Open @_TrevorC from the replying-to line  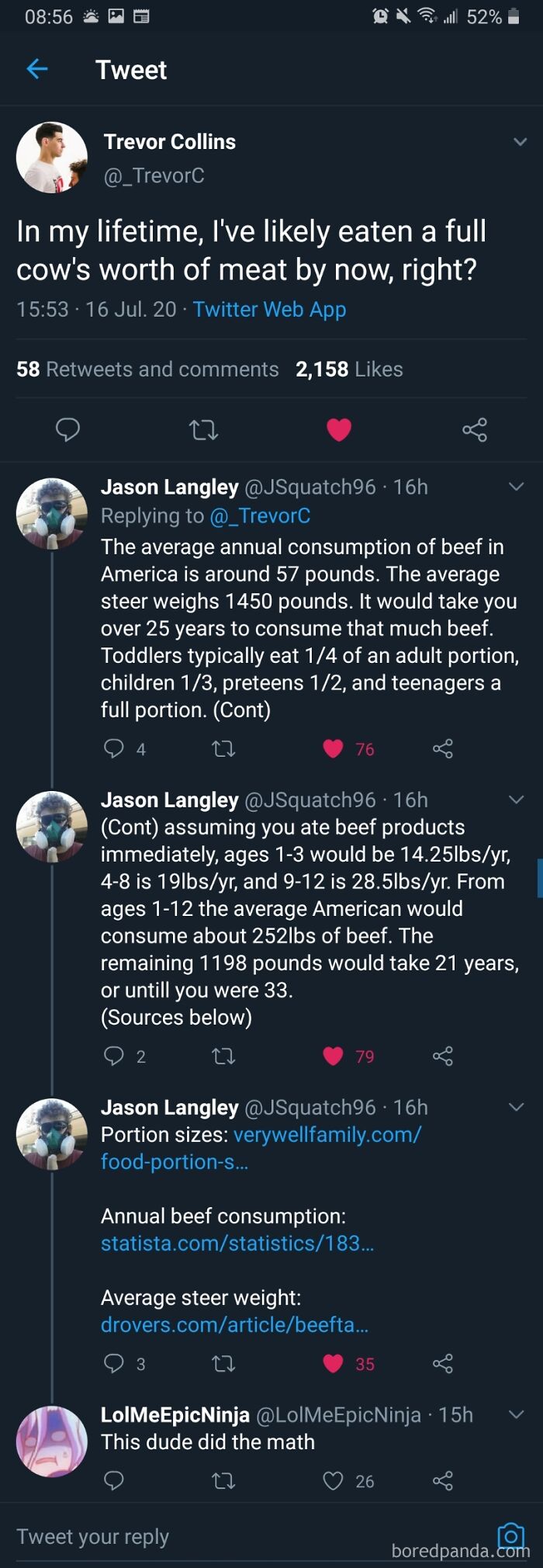pos(261,515)
